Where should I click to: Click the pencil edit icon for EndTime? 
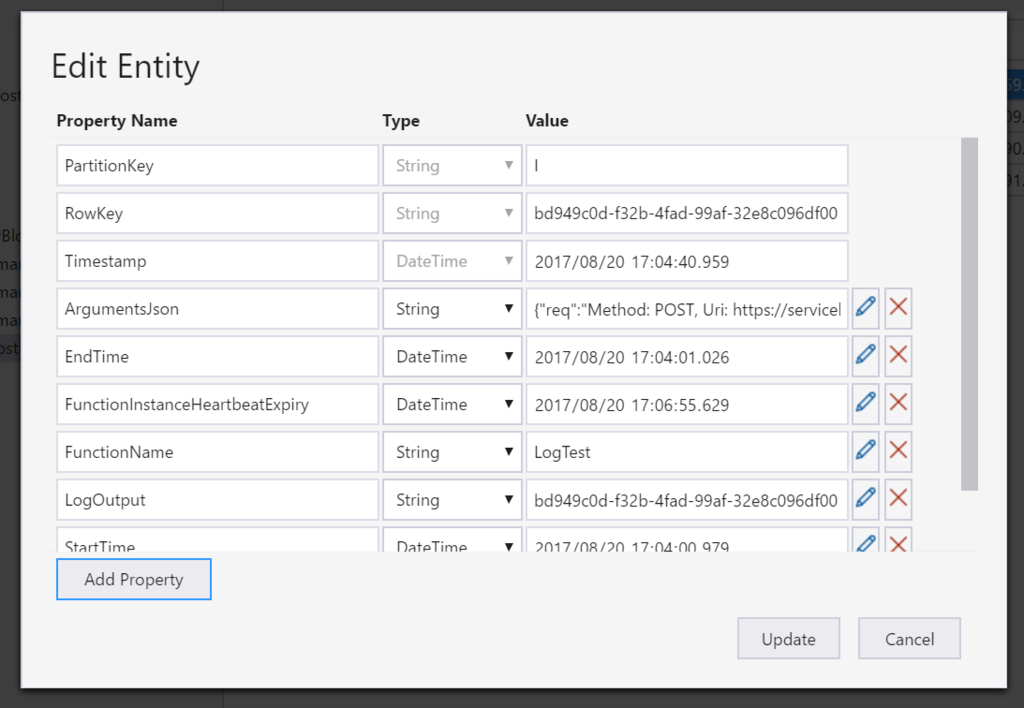tap(866, 357)
